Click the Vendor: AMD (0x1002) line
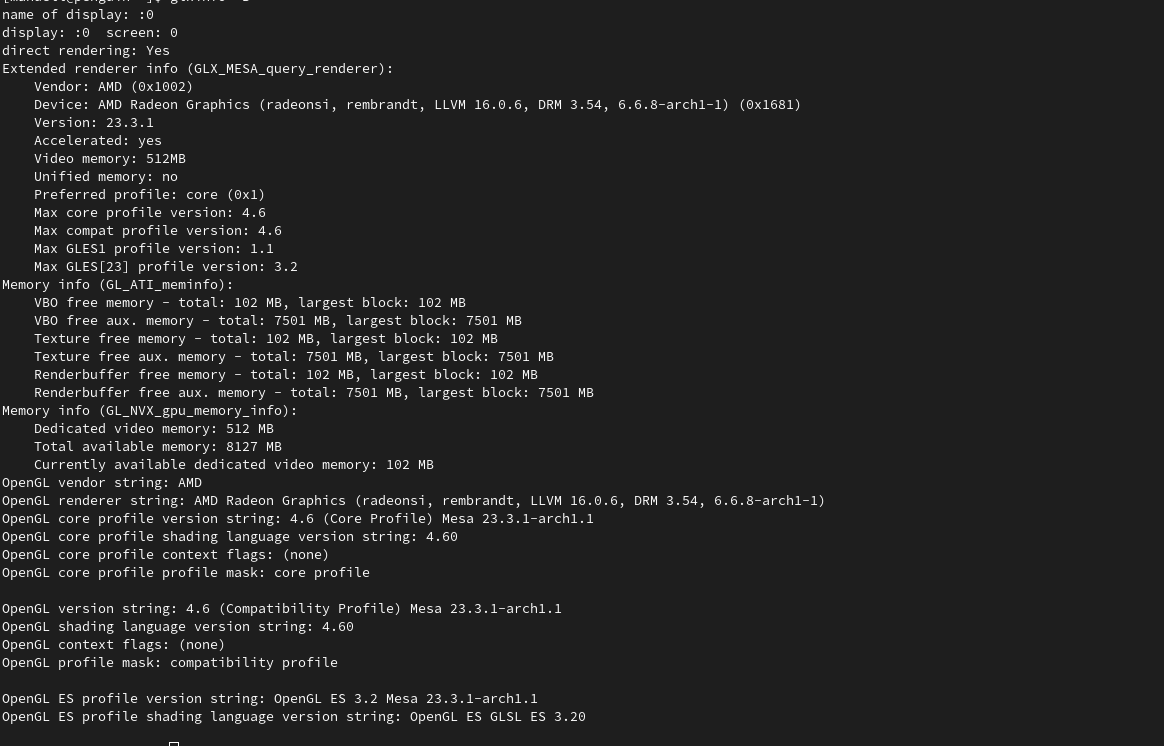The height and width of the screenshot is (746, 1164). 114,87
